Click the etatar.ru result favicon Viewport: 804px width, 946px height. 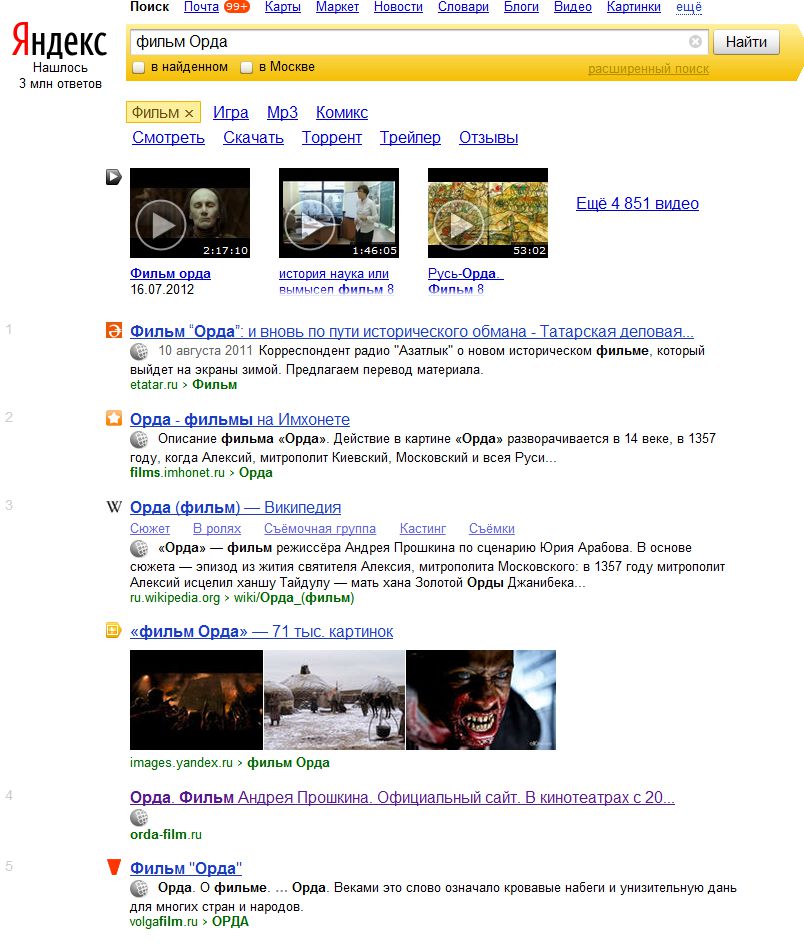tap(114, 331)
